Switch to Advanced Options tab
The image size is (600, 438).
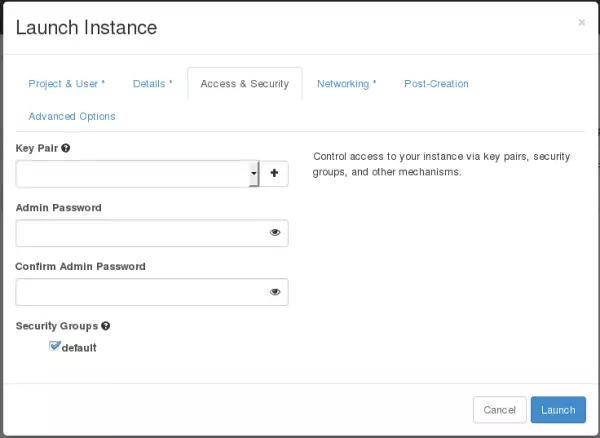point(72,116)
